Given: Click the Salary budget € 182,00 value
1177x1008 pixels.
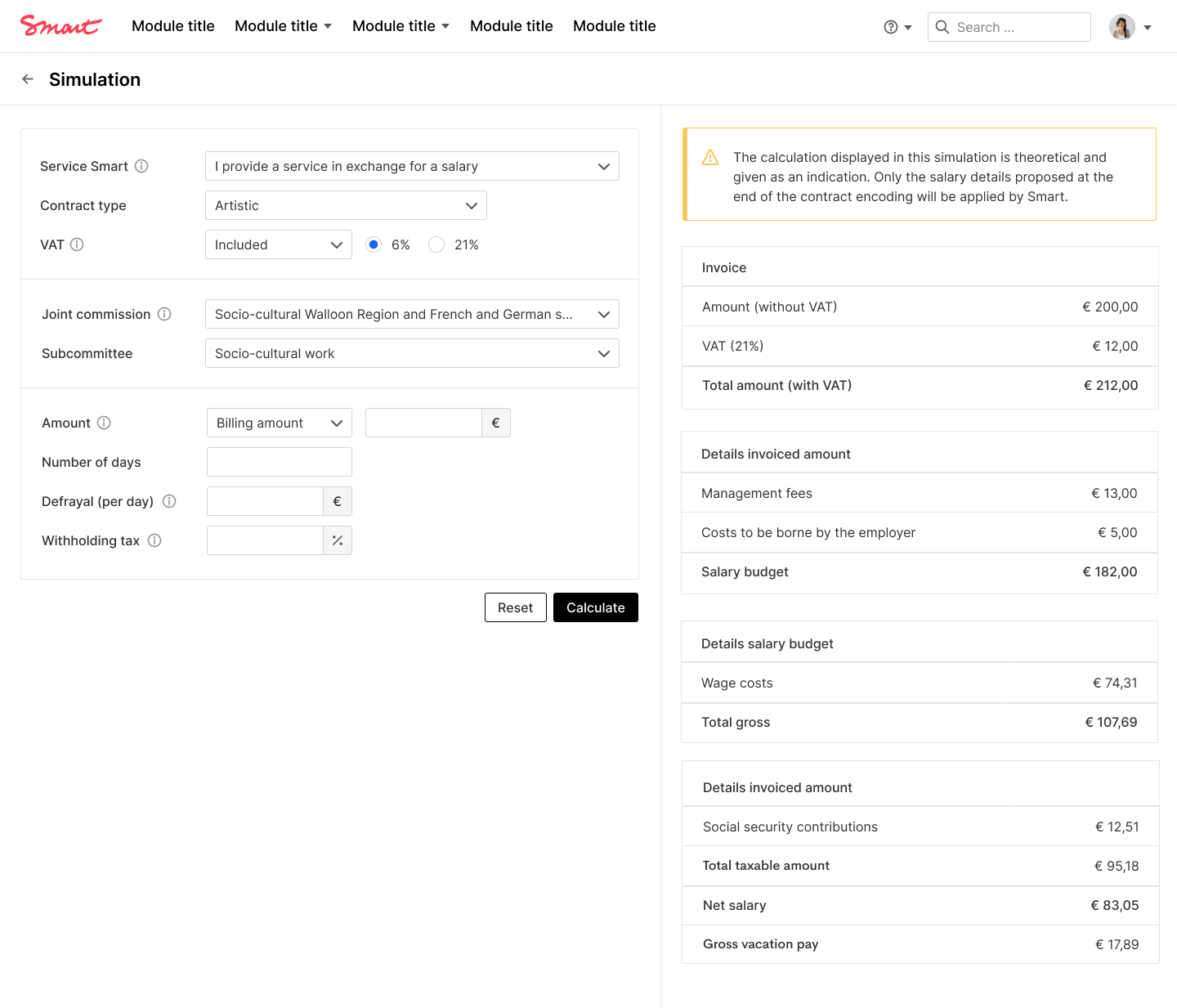Looking at the screenshot, I should click(1110, 571).
